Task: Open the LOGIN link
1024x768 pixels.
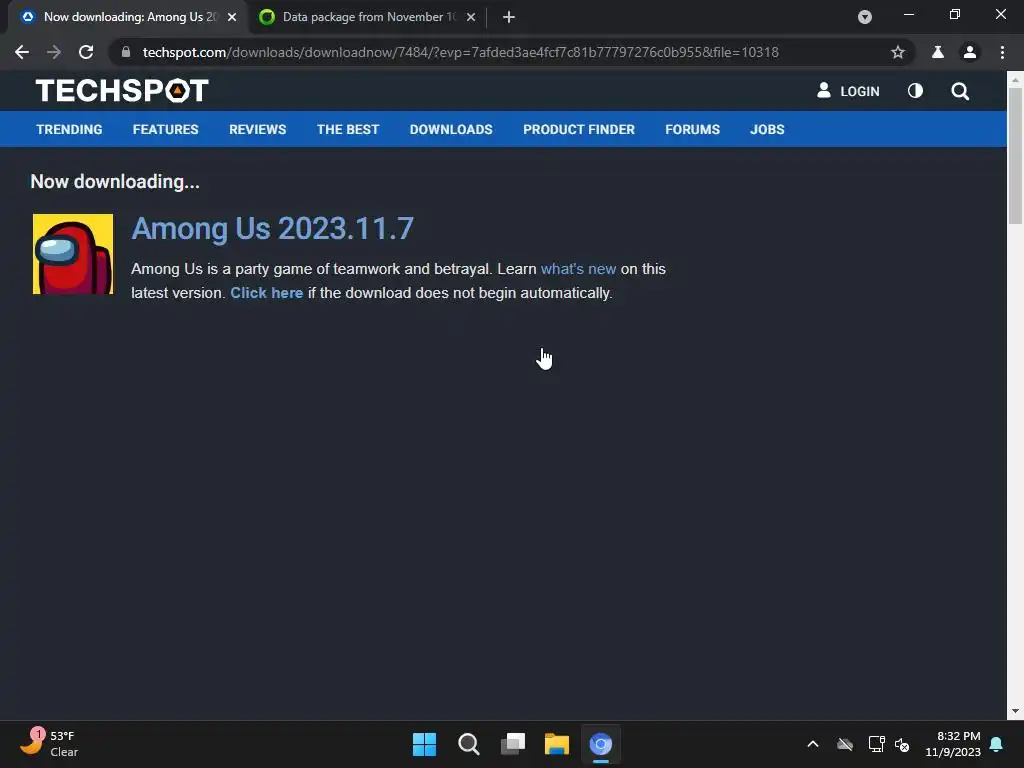Action: coord(859,91)
